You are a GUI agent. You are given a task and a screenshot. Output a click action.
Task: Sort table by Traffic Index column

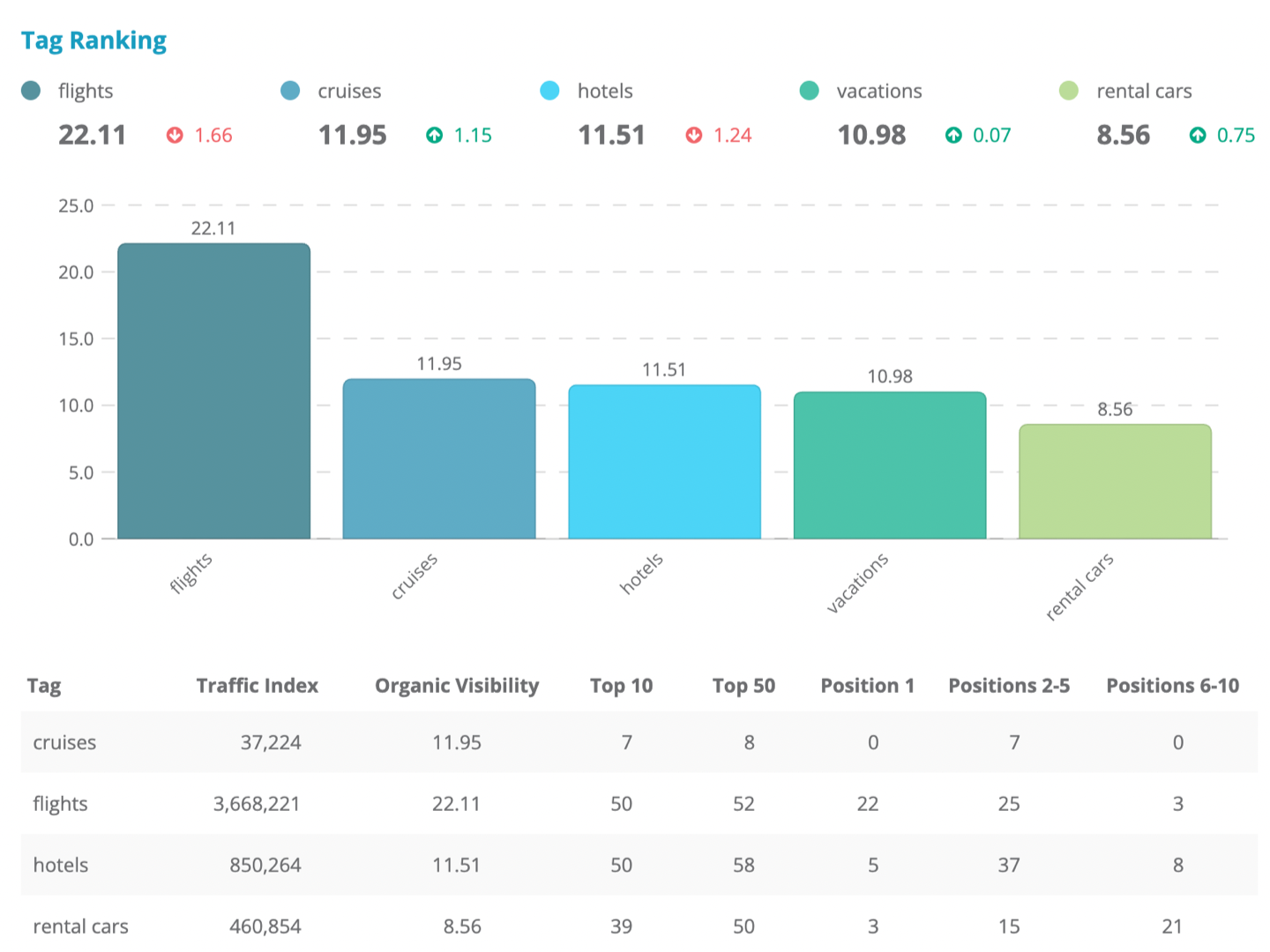257,686
